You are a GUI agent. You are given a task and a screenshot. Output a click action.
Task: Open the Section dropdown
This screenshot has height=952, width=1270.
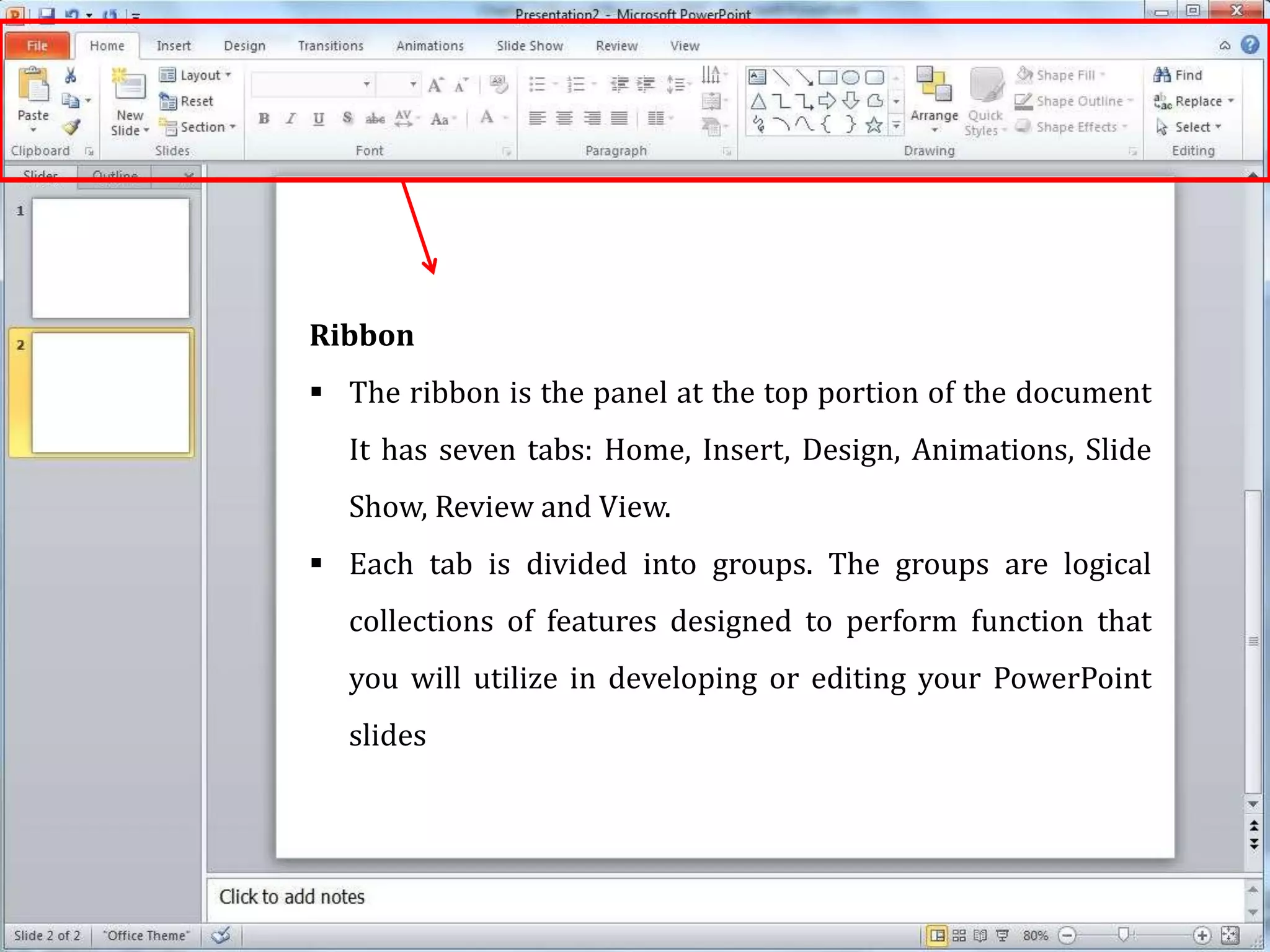point(197,127)
